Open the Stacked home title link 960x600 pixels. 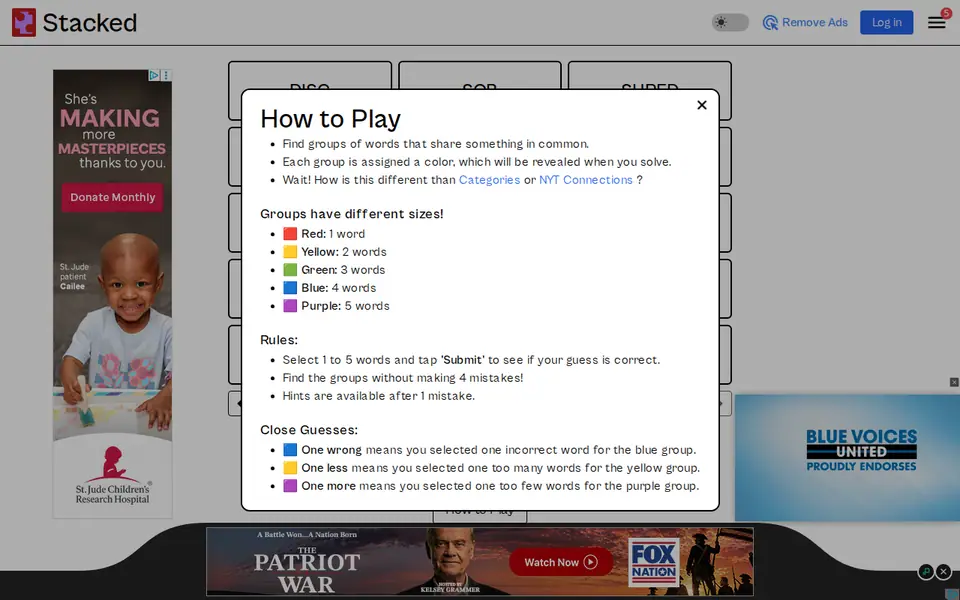point(89,23)
